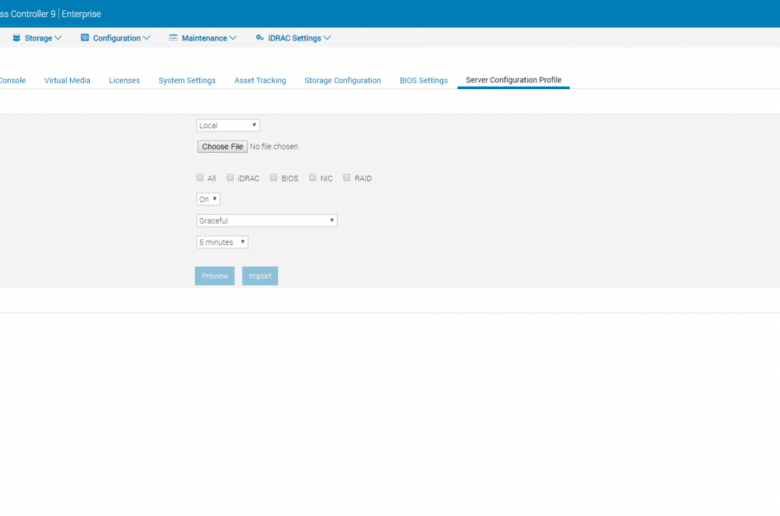Open the Storage menu
The width and height of the screenshot is (780, 516).
(37, 38)
